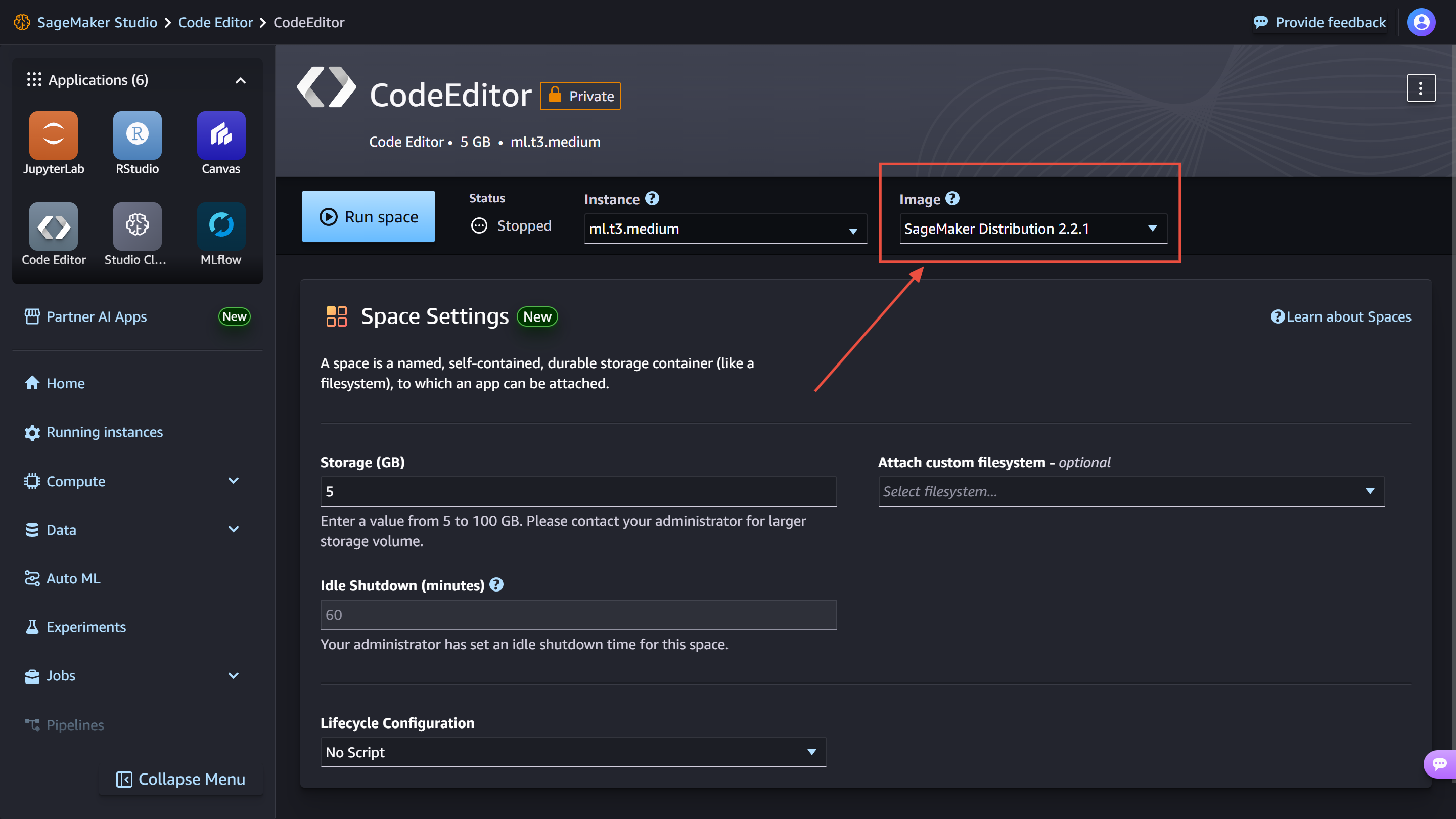Click the Idle Shutdown help icon
1456x819 pixels.
pos(496,585)
